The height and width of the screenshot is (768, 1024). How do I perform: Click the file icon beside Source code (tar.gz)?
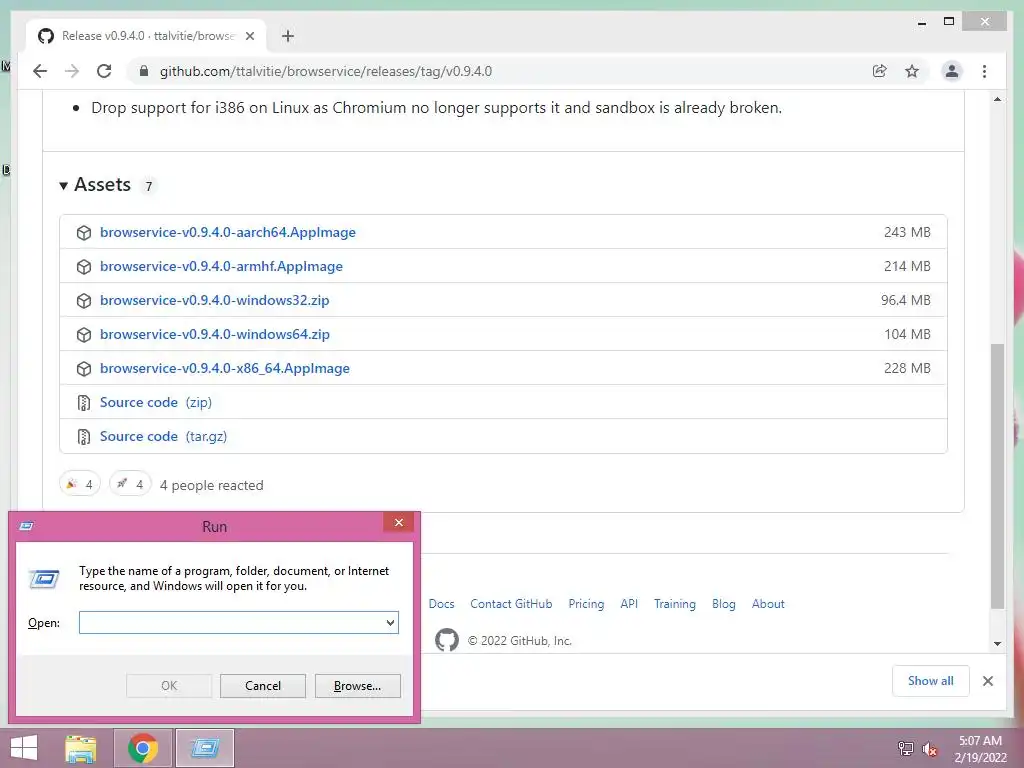point(84,436)
